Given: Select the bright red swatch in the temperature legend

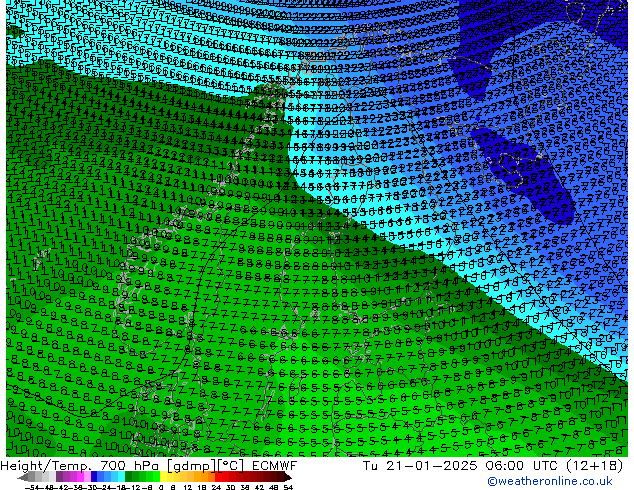Looking at the screenshot, I should click(219, 477).
